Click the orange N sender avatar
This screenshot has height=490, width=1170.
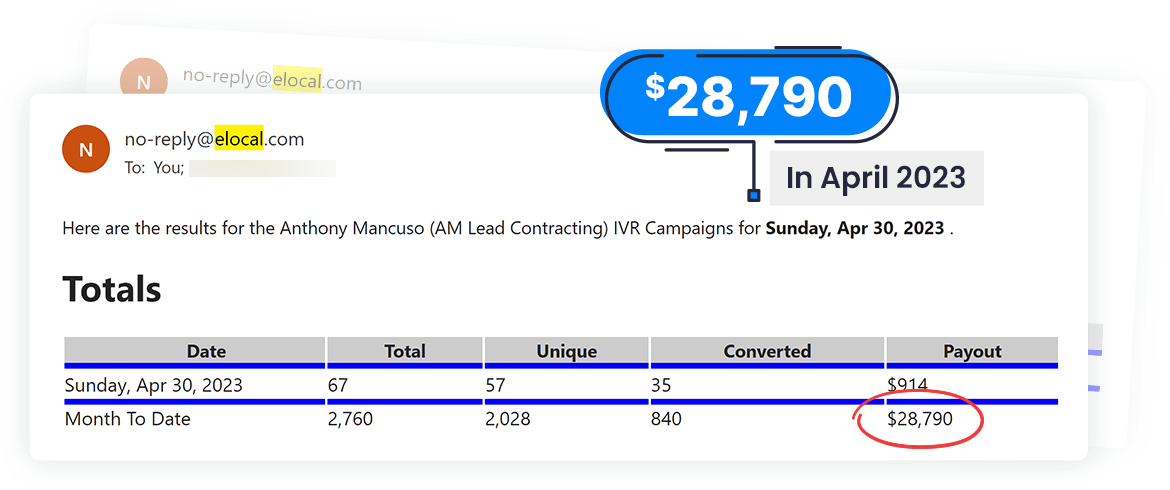point(86,150)
